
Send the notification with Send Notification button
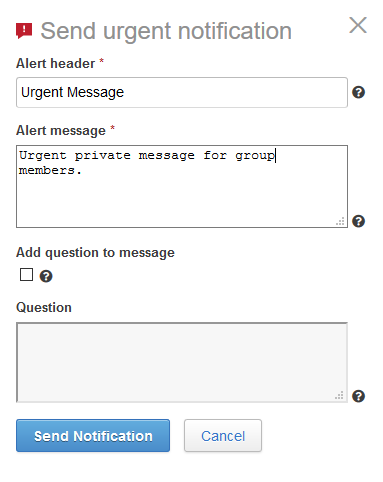point(93,436)
